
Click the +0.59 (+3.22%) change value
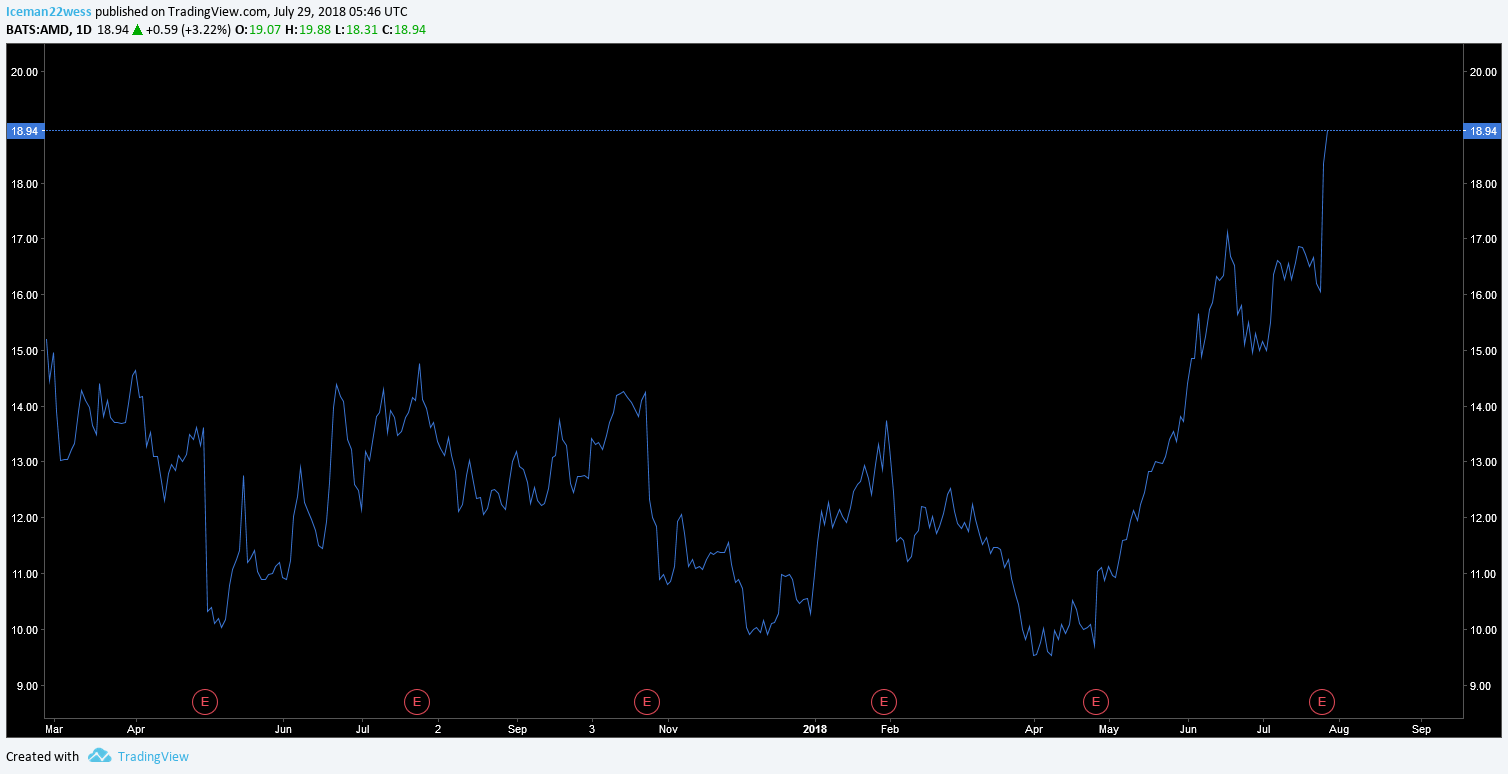coord(188,30)
